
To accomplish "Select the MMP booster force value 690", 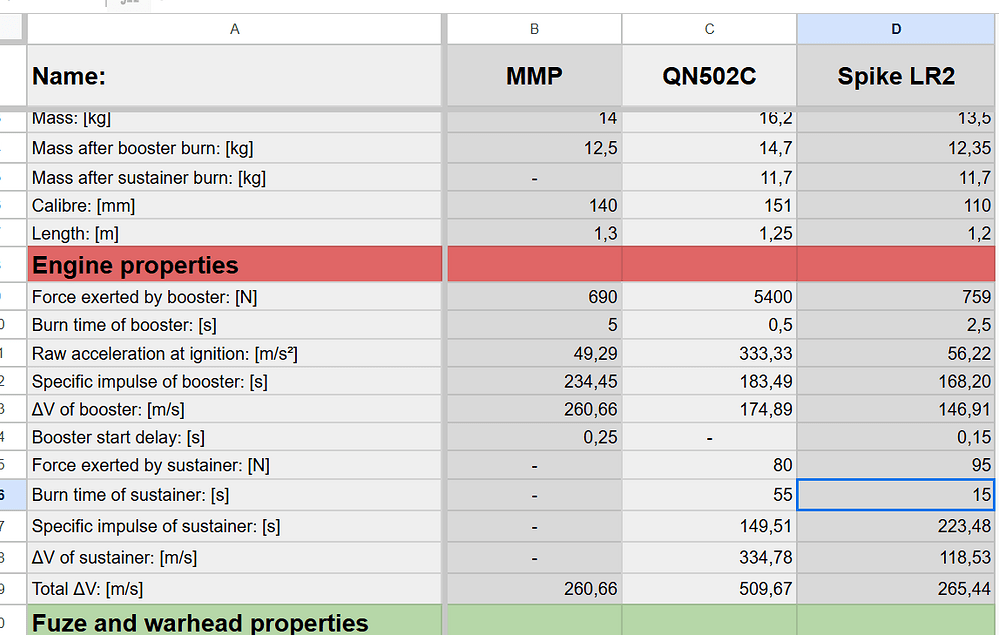I will point(534,297).
